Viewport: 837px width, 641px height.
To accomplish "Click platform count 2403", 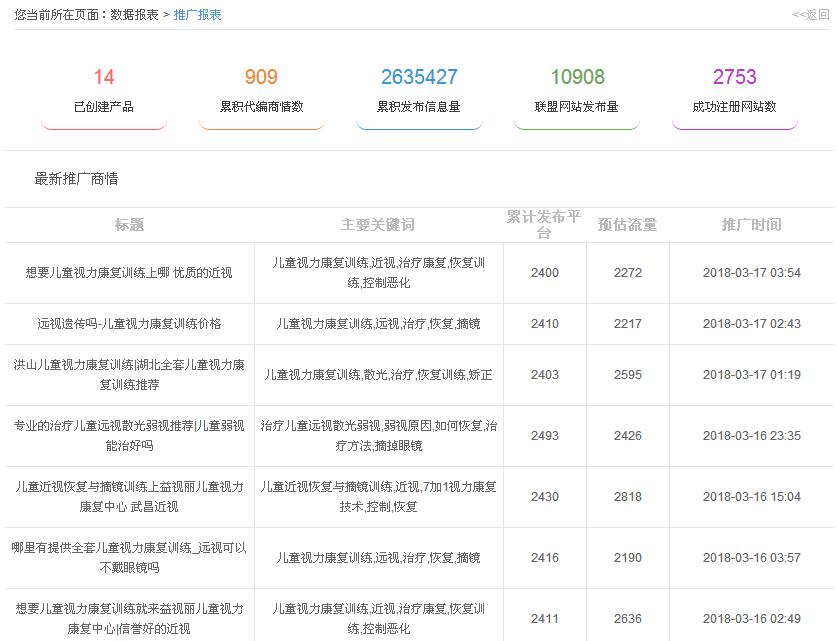I will click(x=544, y=375).
